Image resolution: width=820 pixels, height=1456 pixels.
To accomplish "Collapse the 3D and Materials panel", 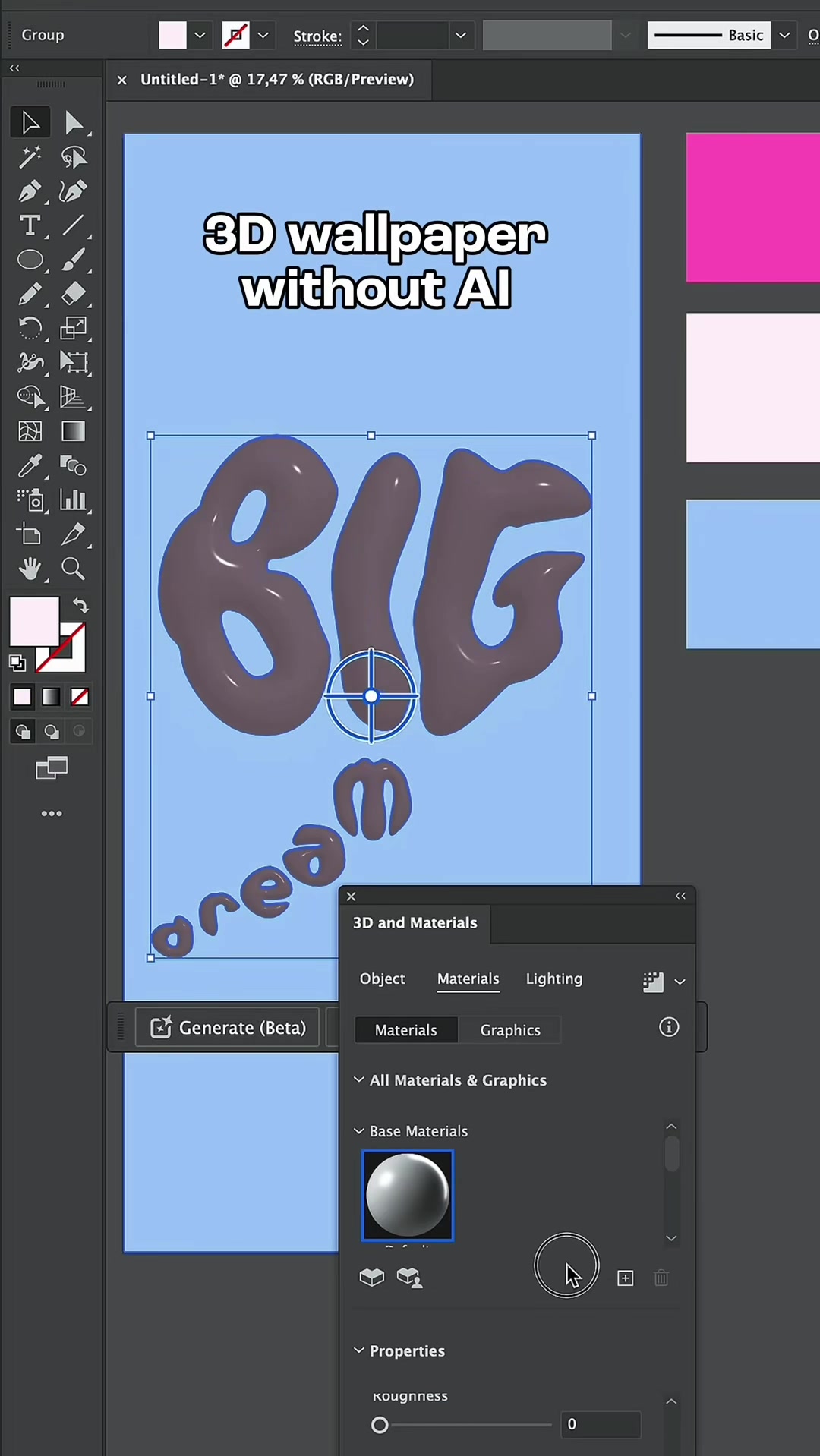I will pyautogui.click(x=681, y=896).
